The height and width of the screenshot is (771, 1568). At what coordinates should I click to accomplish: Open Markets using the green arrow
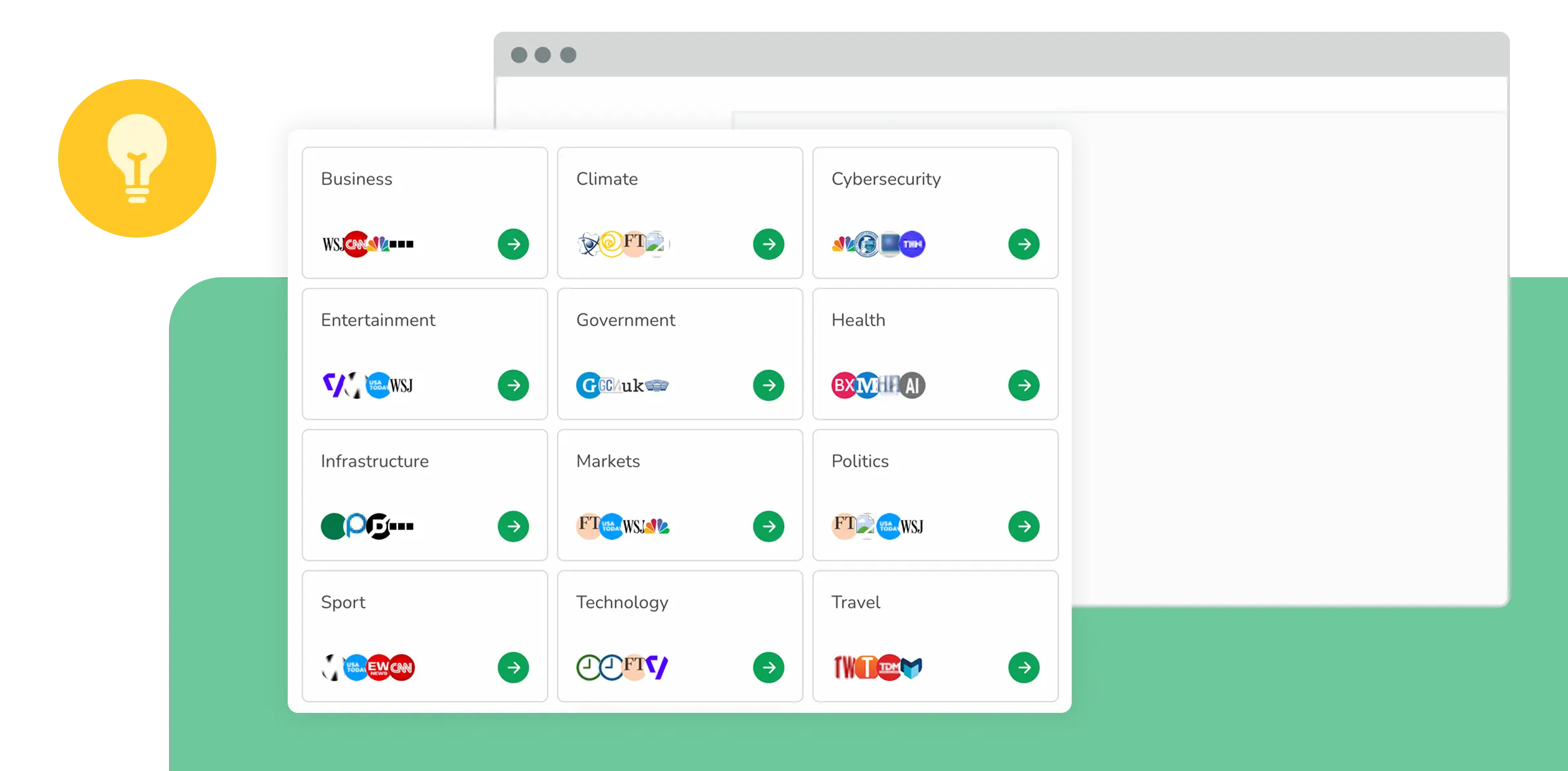click(x=768, y=526)
